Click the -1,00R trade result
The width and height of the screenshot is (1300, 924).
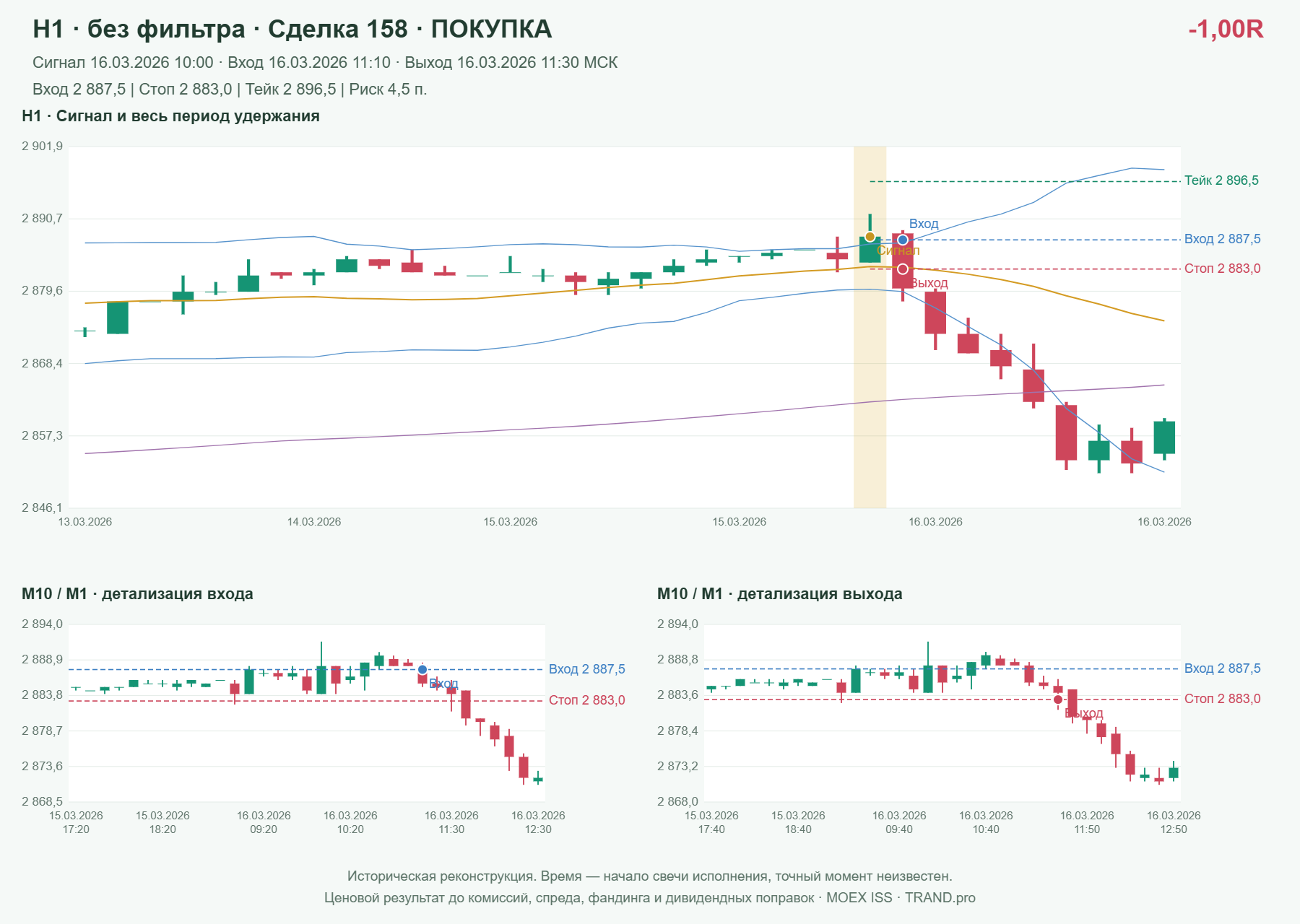(x=1226, y=29)
